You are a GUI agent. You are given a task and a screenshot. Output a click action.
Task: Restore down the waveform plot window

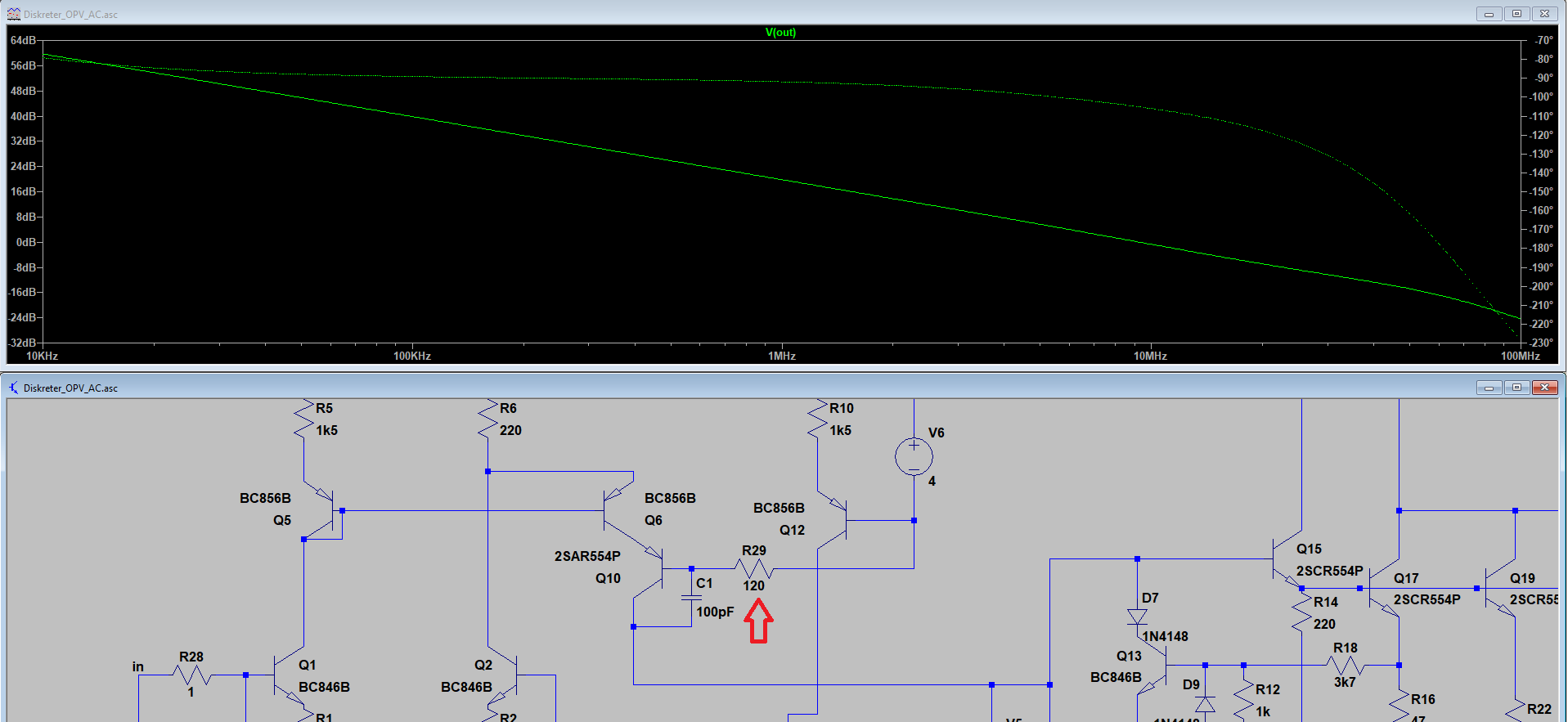click(1516, 14)
